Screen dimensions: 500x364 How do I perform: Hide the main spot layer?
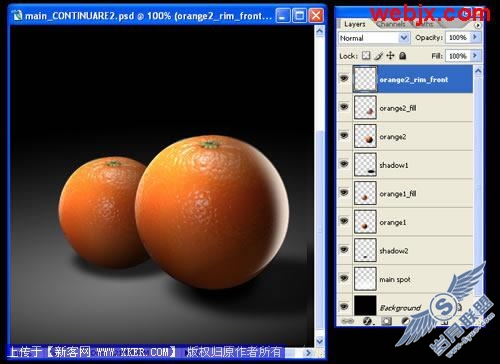click(344, 278)
